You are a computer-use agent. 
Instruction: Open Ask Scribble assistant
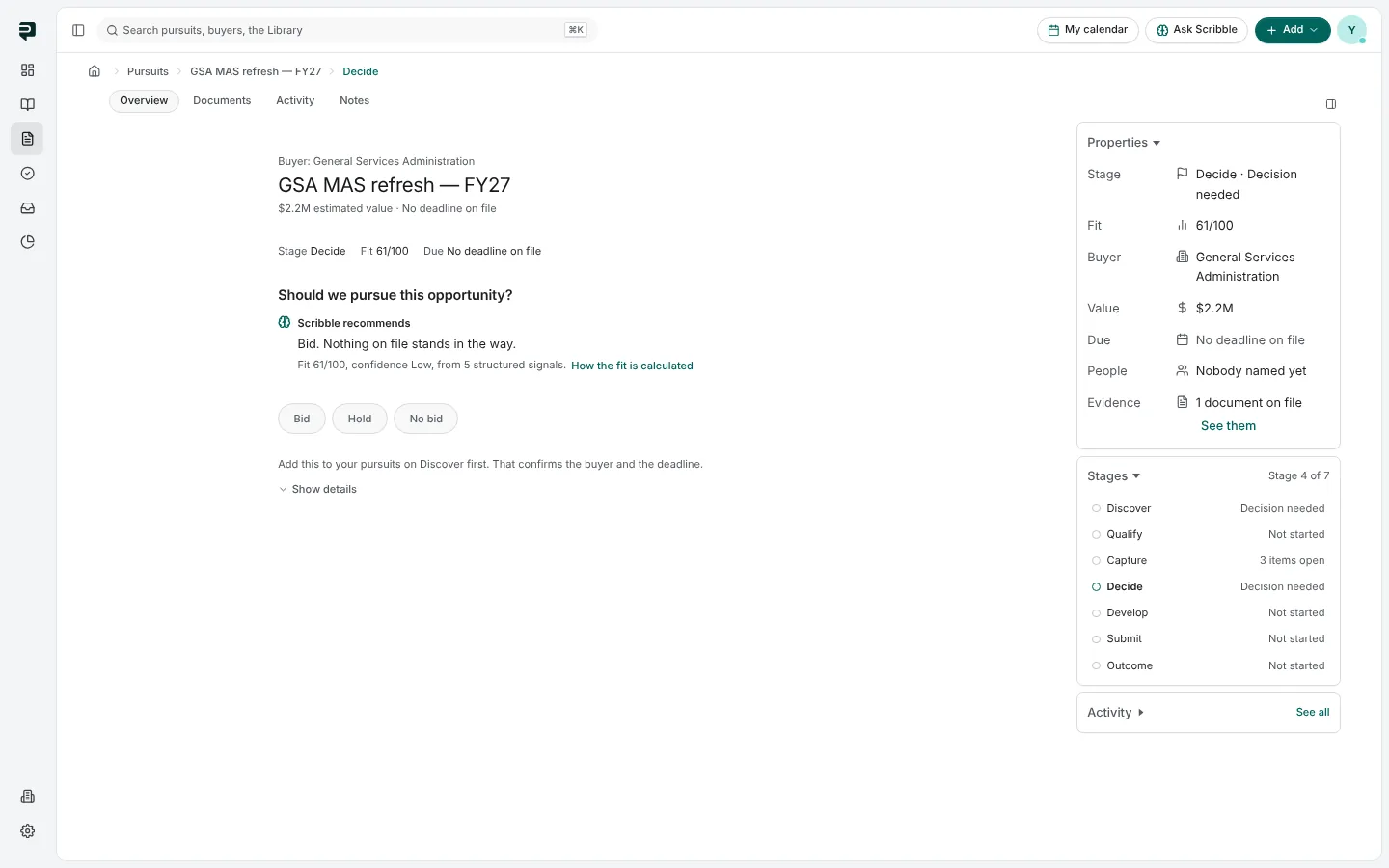[1197, 30]
